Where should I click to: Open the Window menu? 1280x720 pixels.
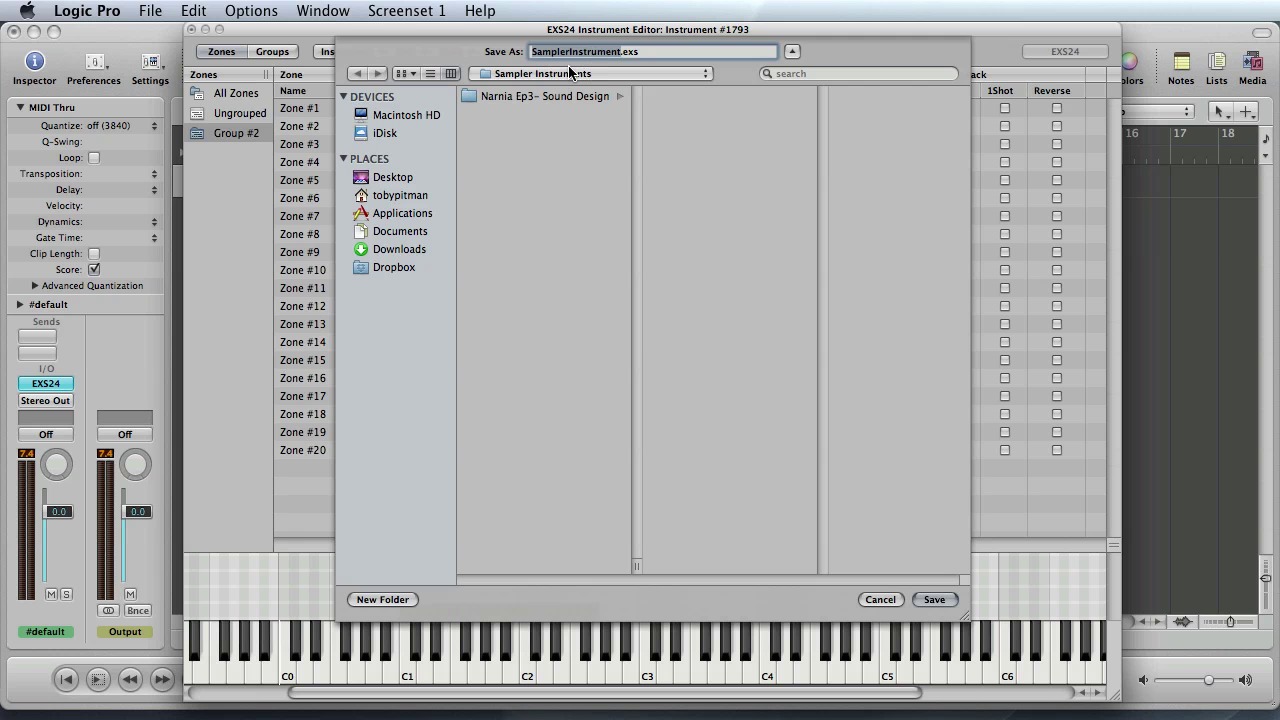[x=323, y=11]
